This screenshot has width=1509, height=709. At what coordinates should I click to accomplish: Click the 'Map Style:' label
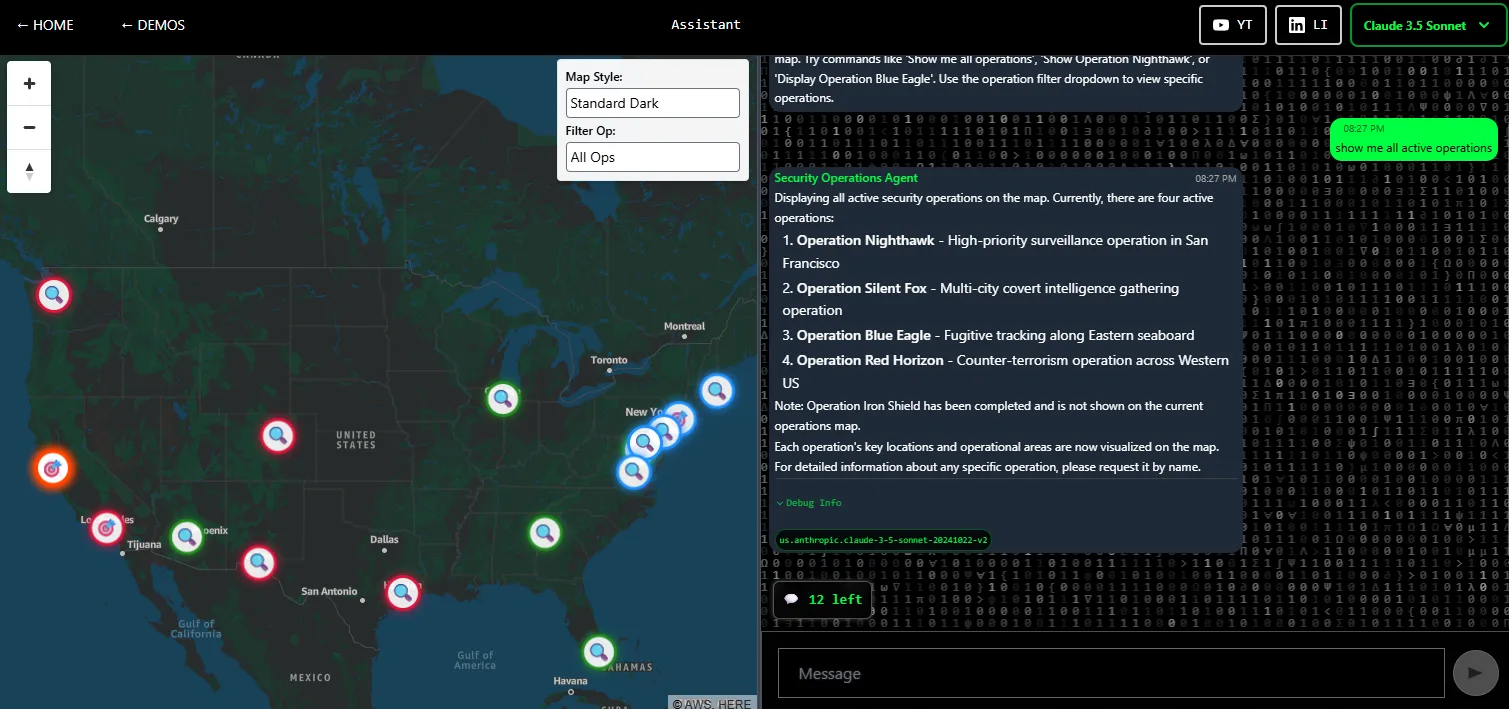pyautogui.click(x=594, y=77)
